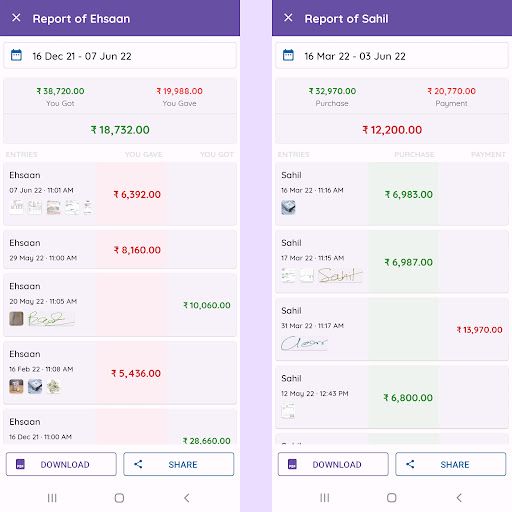Select the 16 Dec 21 - 07 Jun 22 date field
This screenshot has width=512, height=512.
[120, 56]
